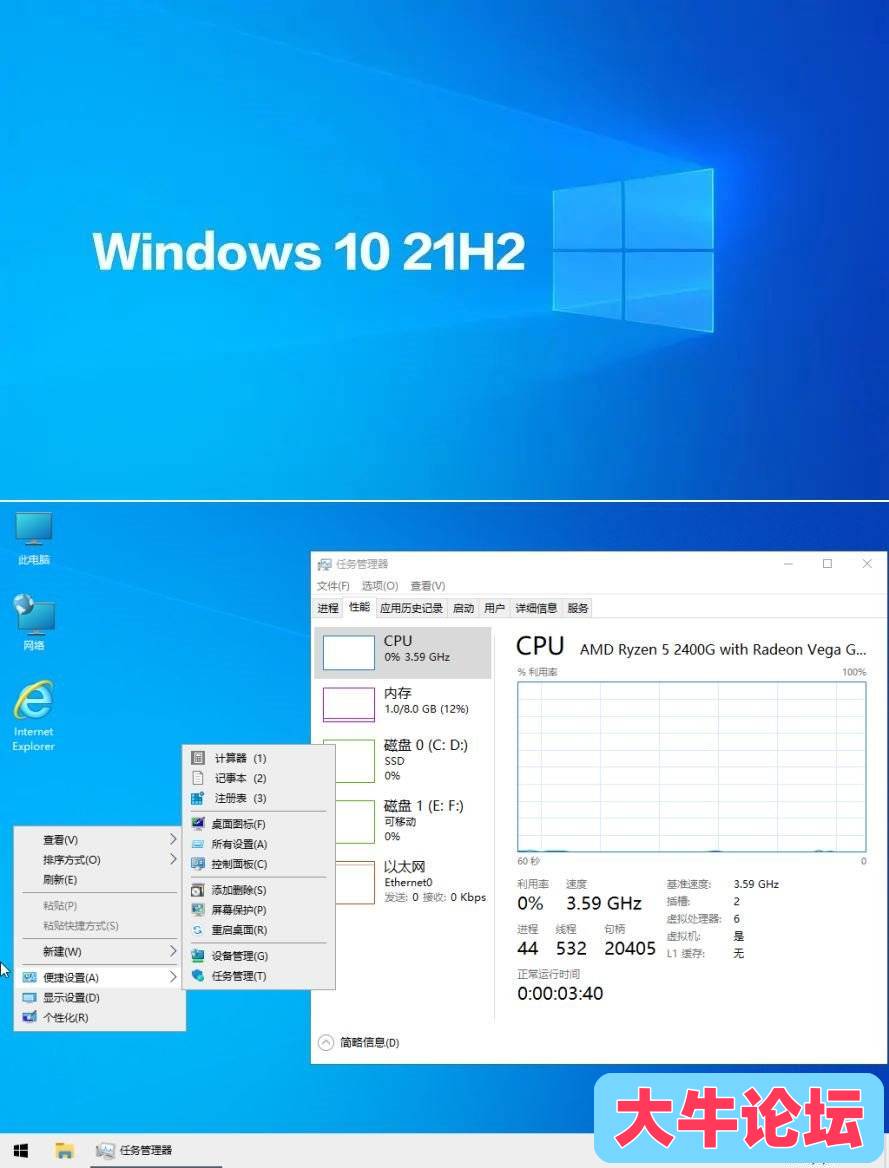Click the 3.59 GHz speed value
The image size is (889, 1168).
coord(604,904)
